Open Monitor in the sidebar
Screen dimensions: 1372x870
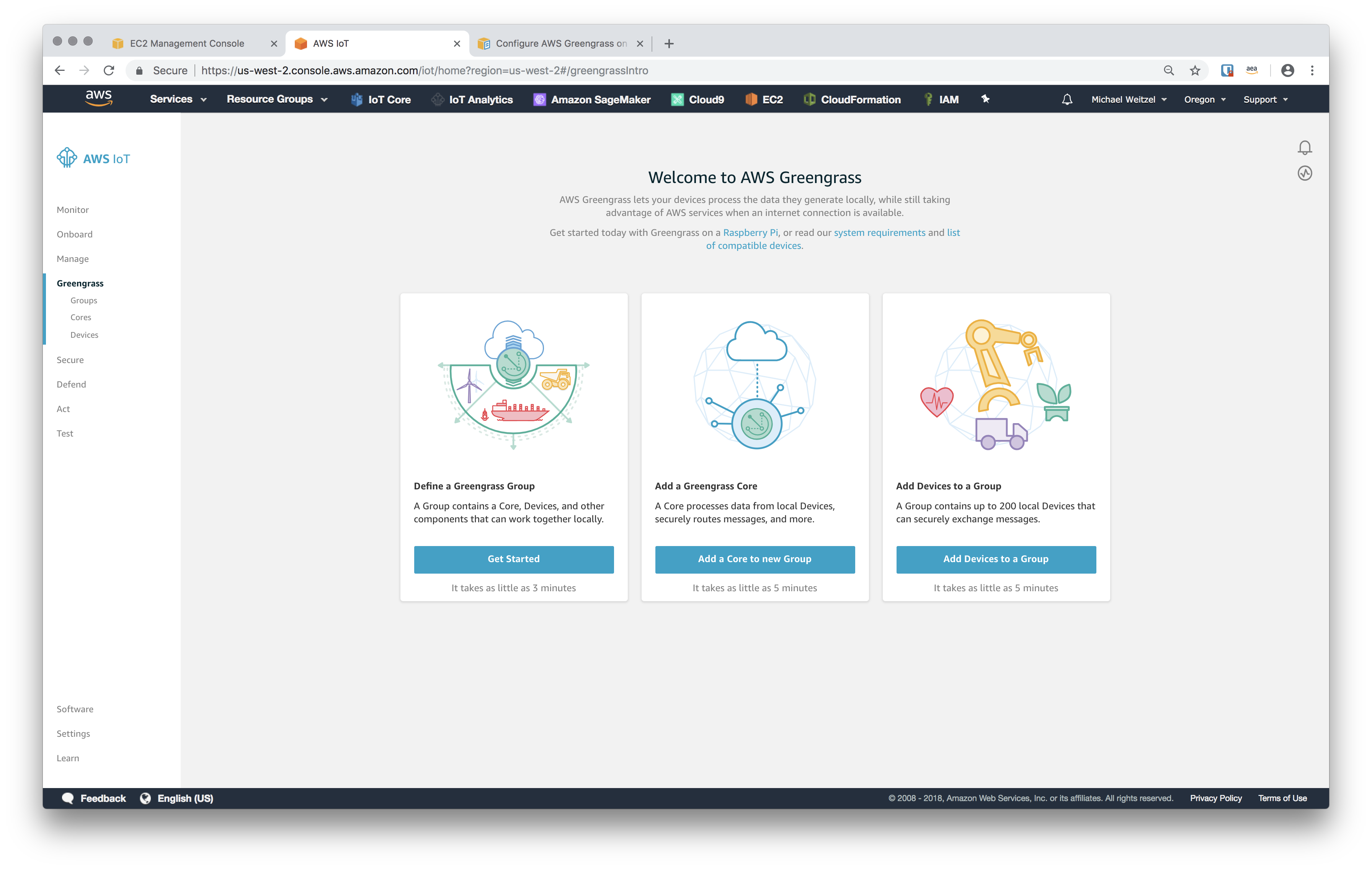72,210
